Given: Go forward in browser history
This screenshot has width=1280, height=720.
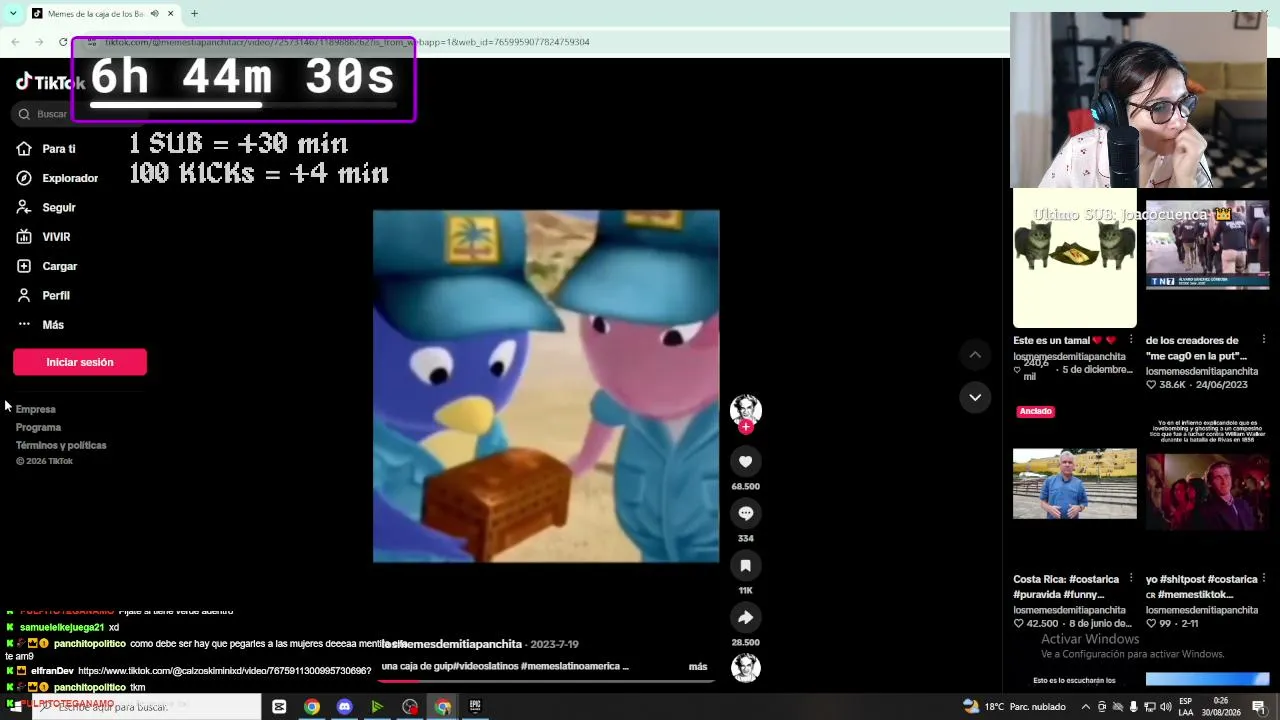Looking at the screenshot, I should click(x=39, y=42).
